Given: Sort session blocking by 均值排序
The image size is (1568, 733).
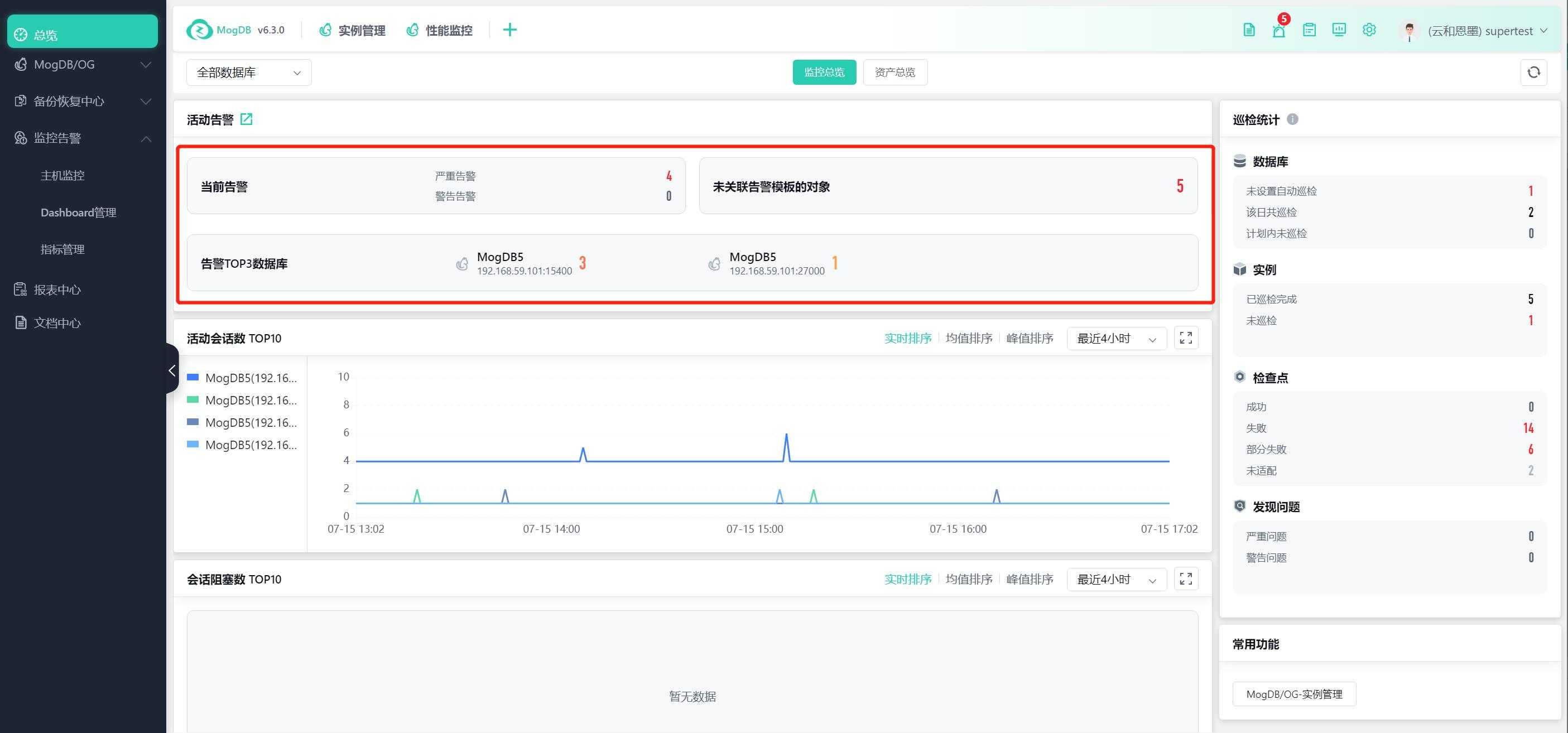Looking at the screenshot, I should pyautogui.click(x=969, y=579).
